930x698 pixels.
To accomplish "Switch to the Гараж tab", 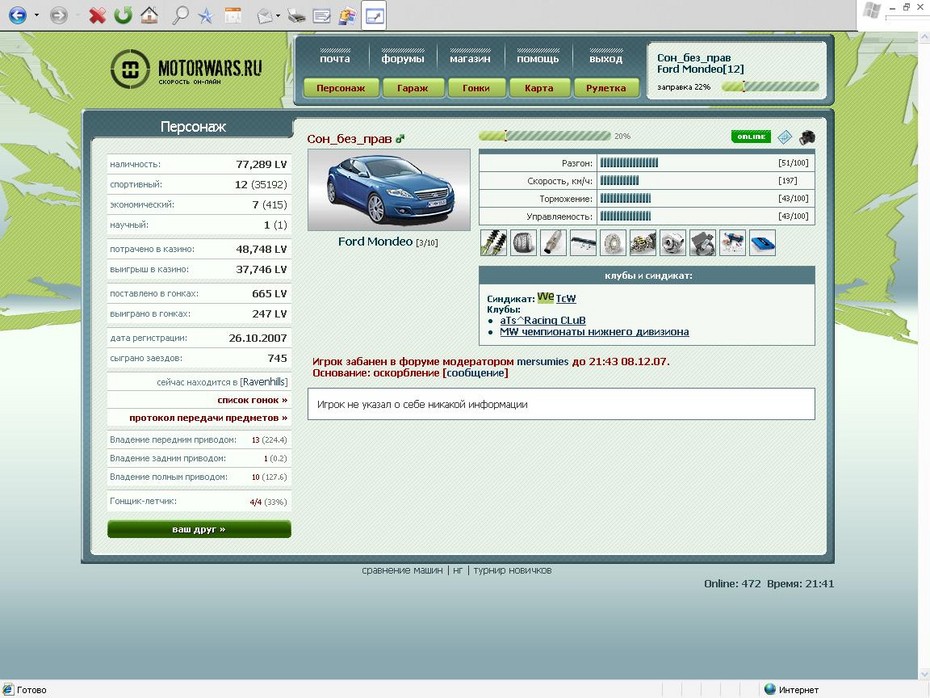I will [x=413, y=88].
